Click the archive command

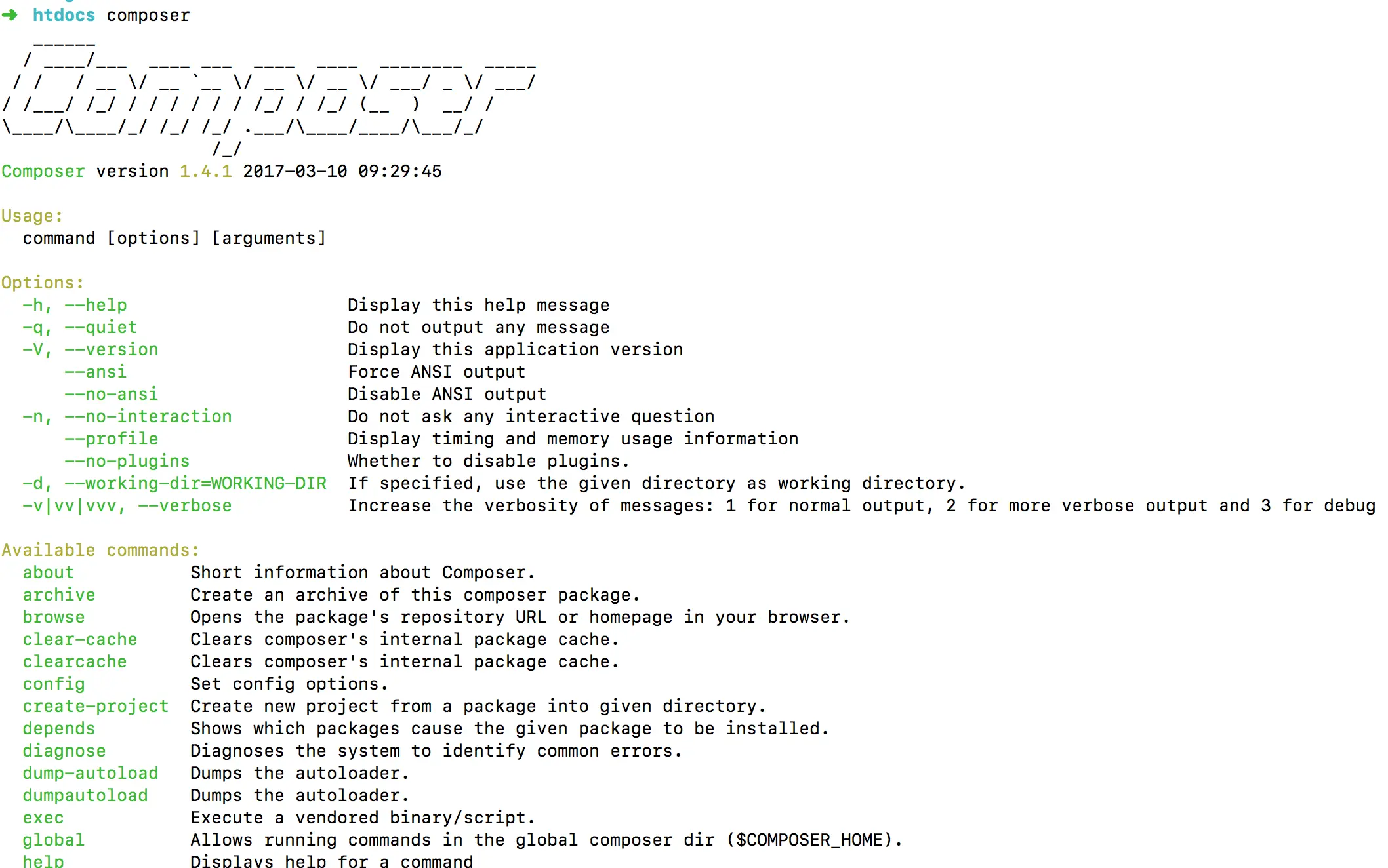pyautogui.click(x=59, y=595)
